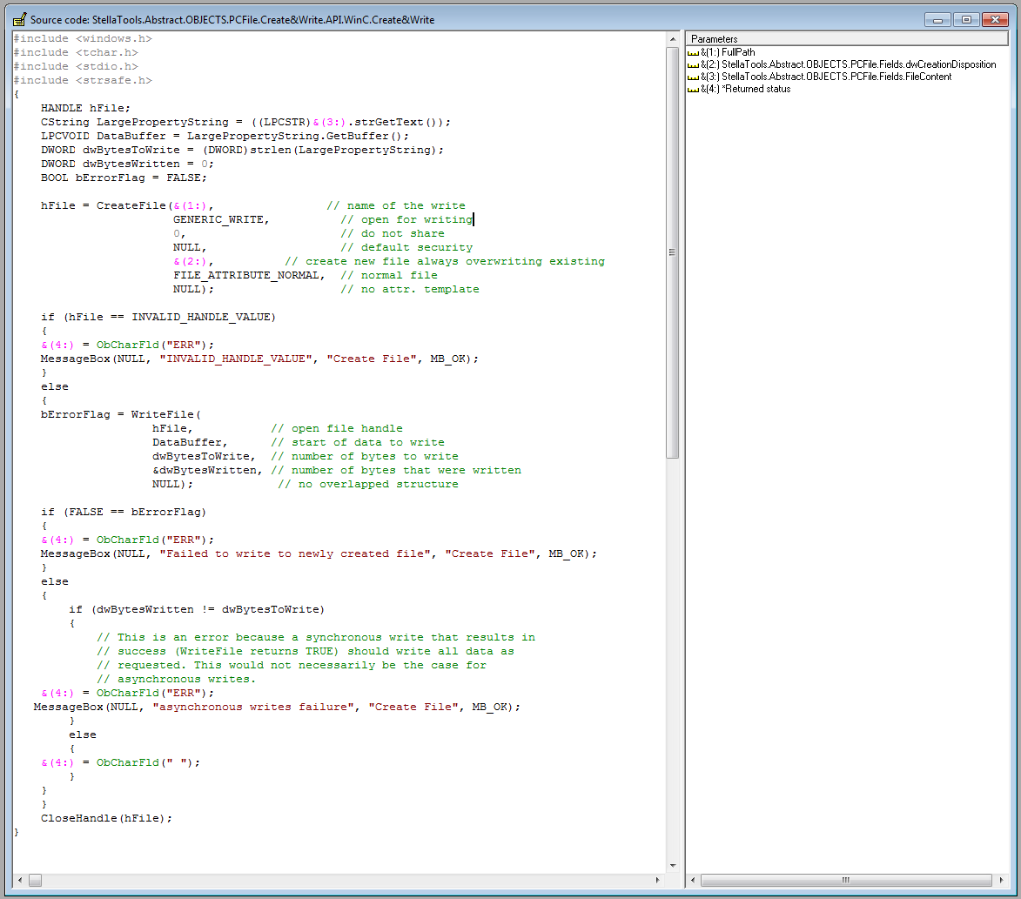Image resolution: width=1021 pixels, height=899 pixels.
Task: Click the 'LPCVOID DataBuffer' line
Action: (225, 136)
